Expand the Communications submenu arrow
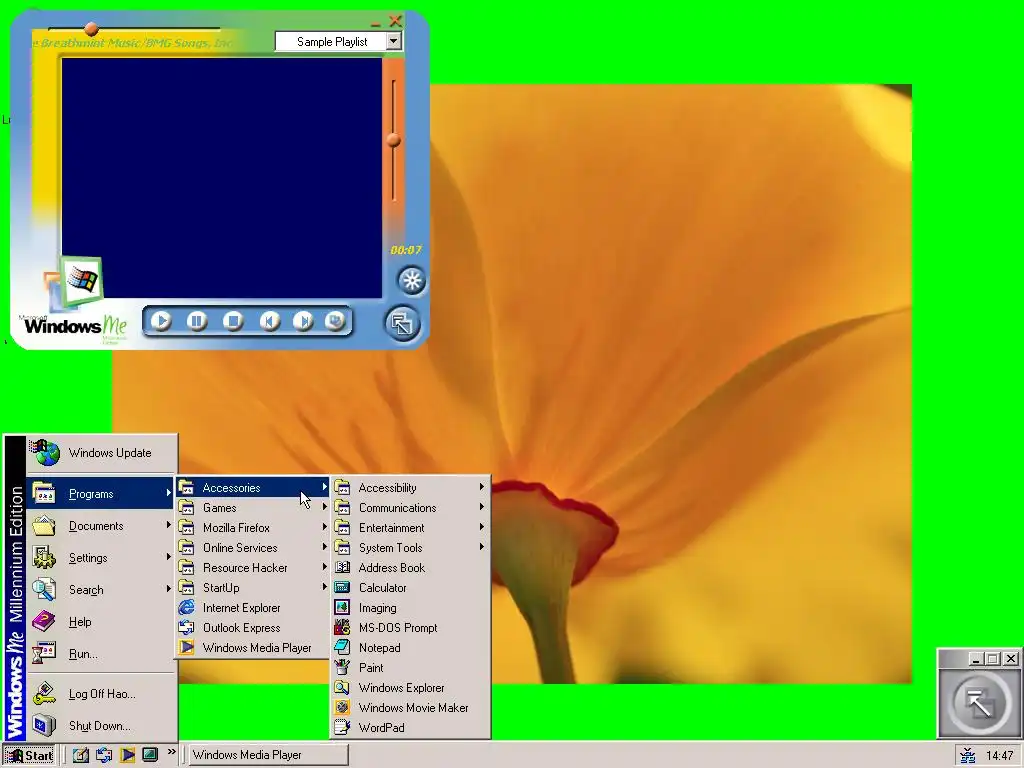 pyautogui.click(x=482, y=507)
